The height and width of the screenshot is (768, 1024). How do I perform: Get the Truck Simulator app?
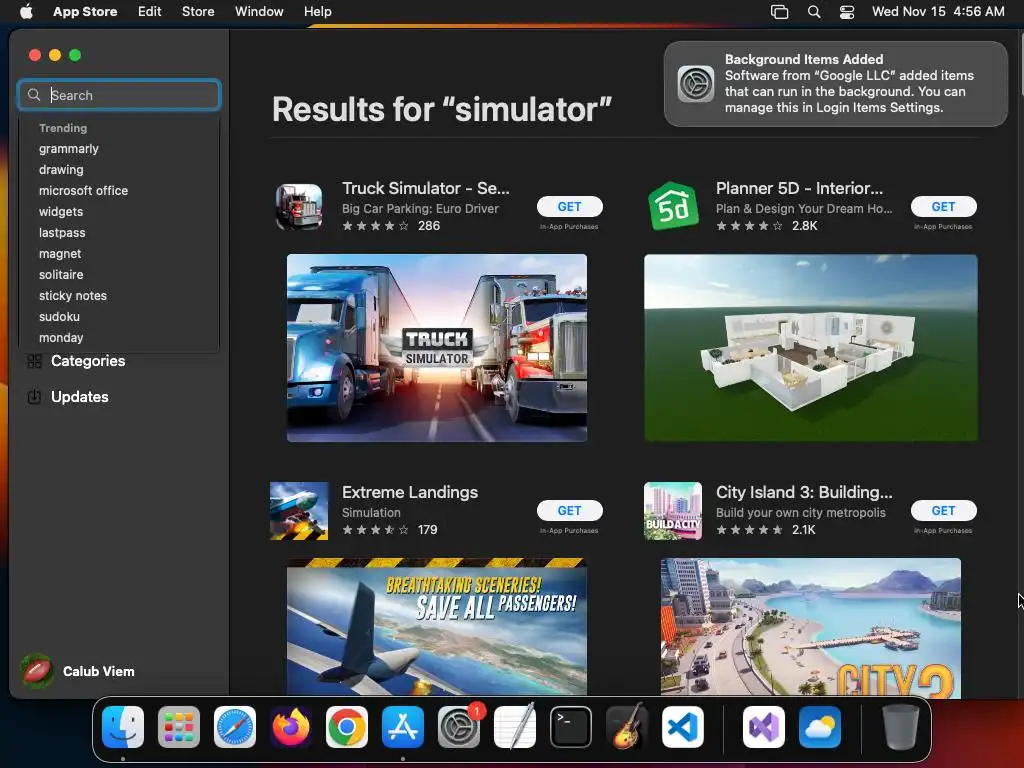[569, 206]
